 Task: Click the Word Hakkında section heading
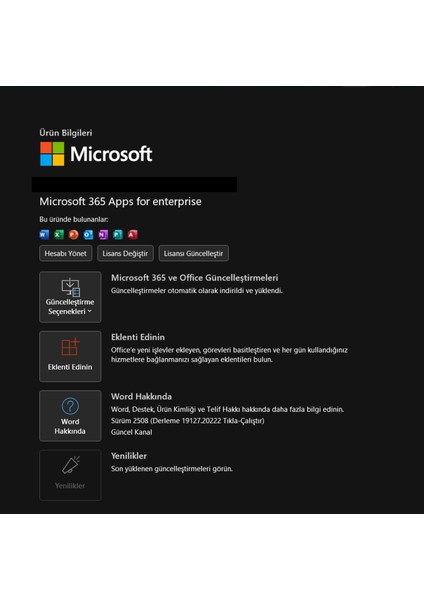coord(142,396)
